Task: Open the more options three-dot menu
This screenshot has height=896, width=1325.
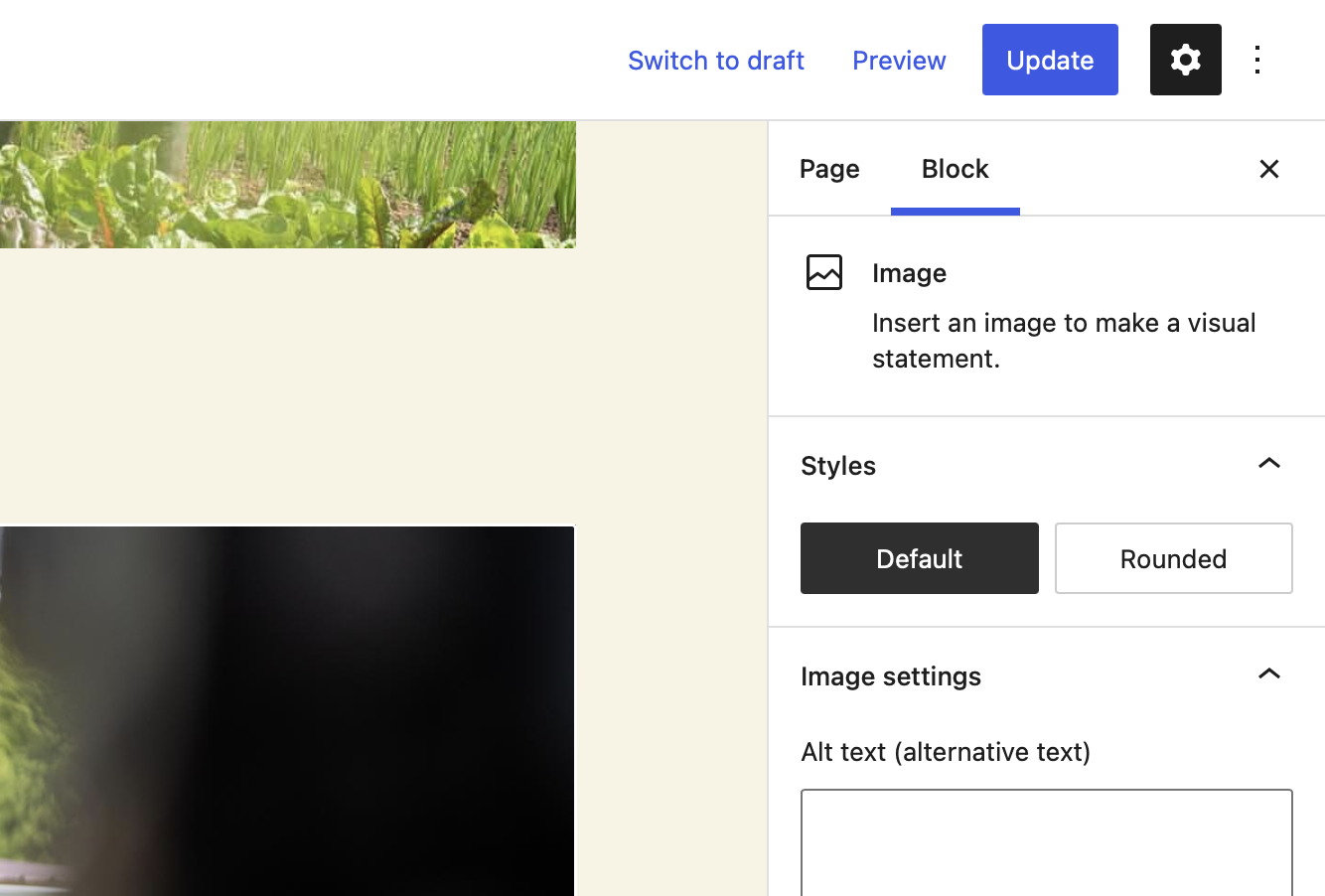Action: pyautogui.click(x=1257, y=60)
